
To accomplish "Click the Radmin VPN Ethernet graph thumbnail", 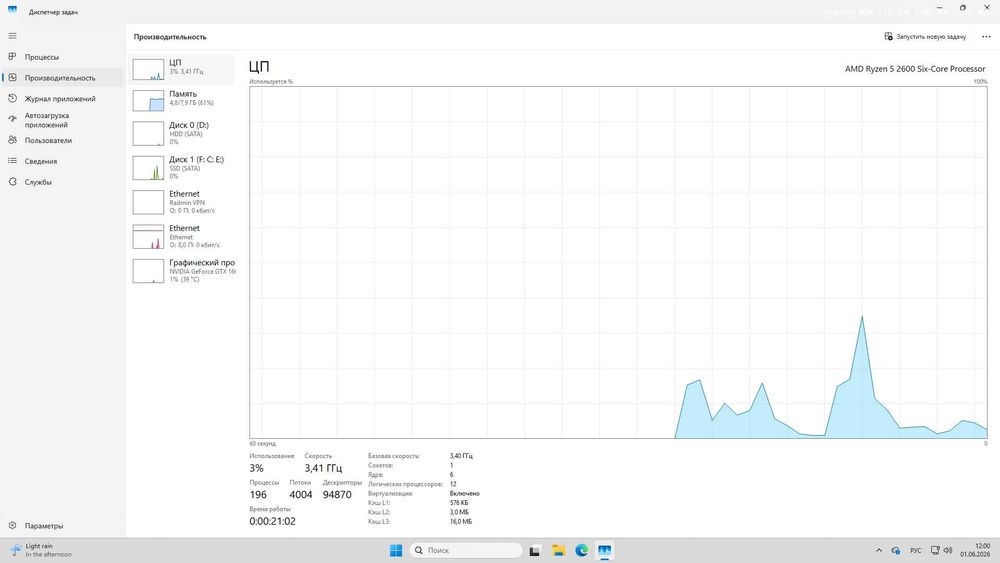I will point(148,202).
